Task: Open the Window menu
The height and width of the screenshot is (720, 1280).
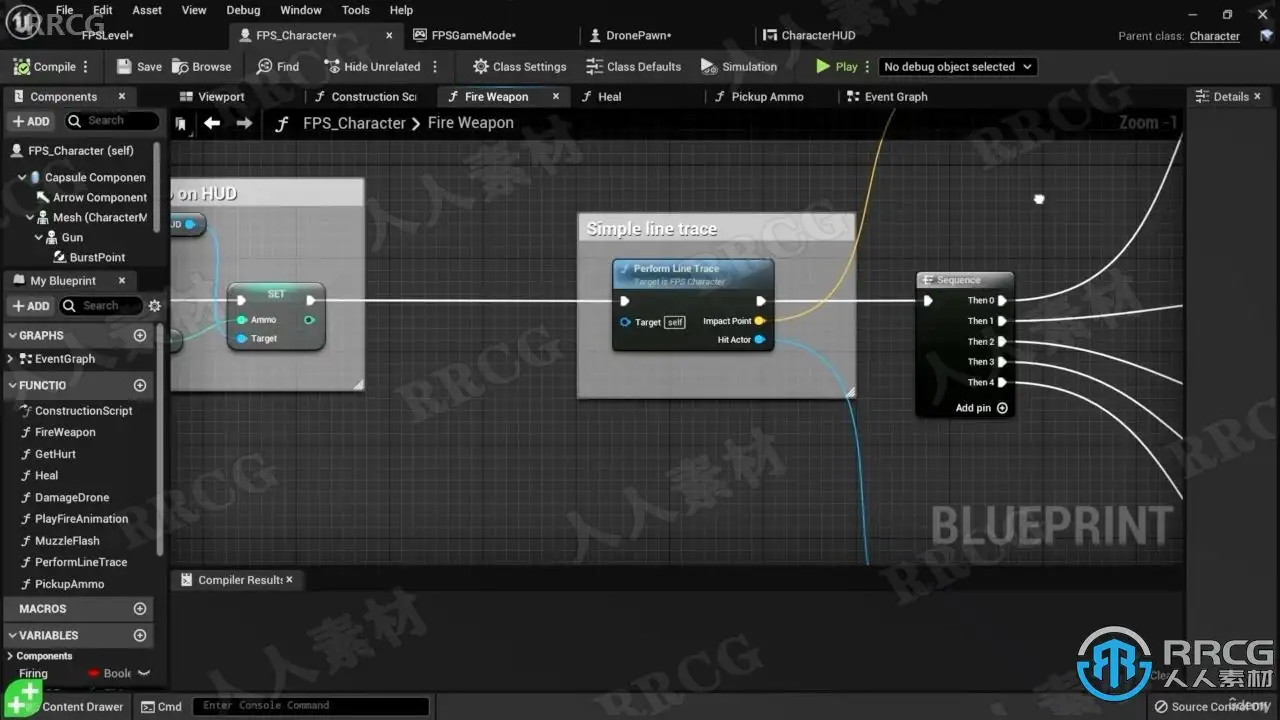Action: (301, 10)
